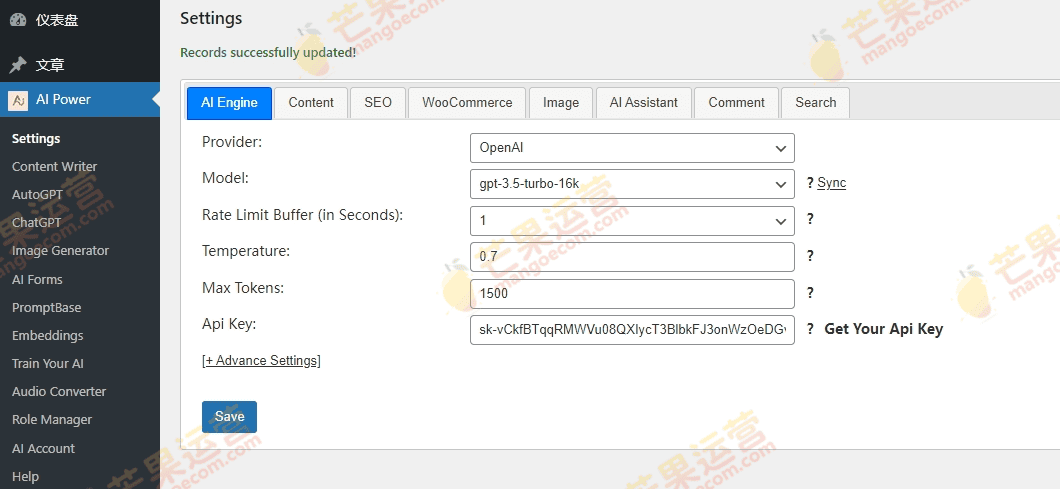The image size is (1060, 489).
Task: Open PromptBase in the sidebar
Action: pos(46,308)
